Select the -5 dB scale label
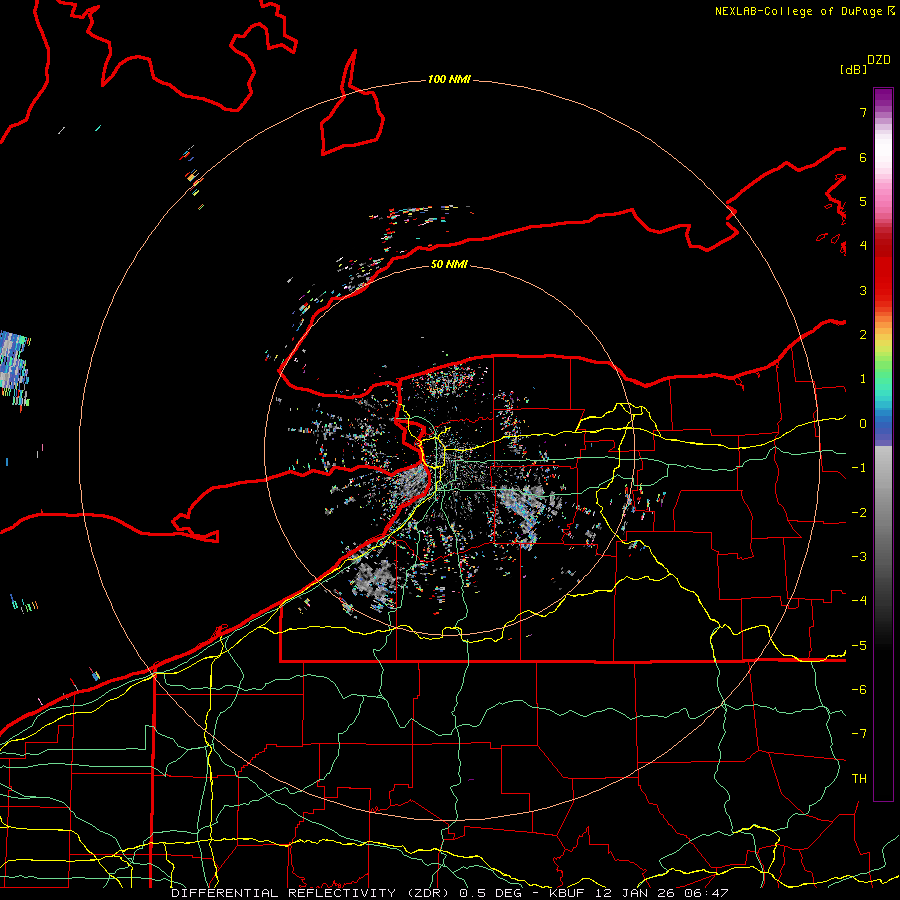900x900 pixels. coord(859,646)
